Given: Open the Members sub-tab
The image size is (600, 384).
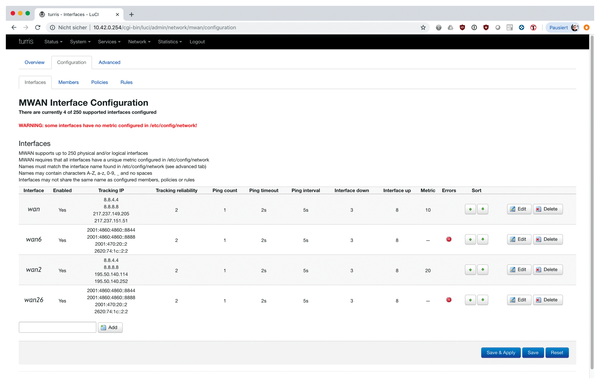Looking at the screenshot, I should click(x=68, y=82).
